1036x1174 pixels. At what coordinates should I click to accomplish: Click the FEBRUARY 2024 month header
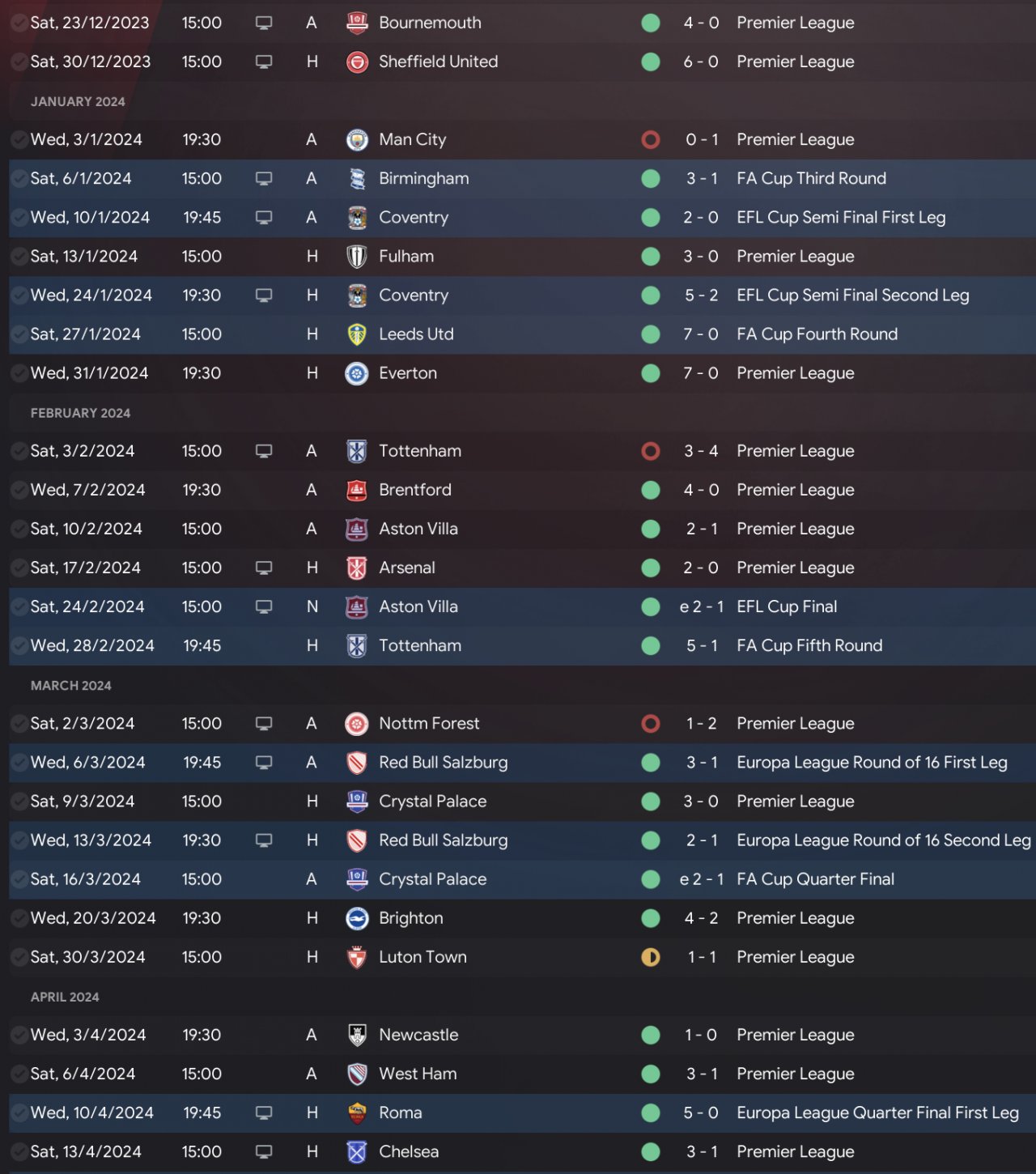[x=80, y=413]
